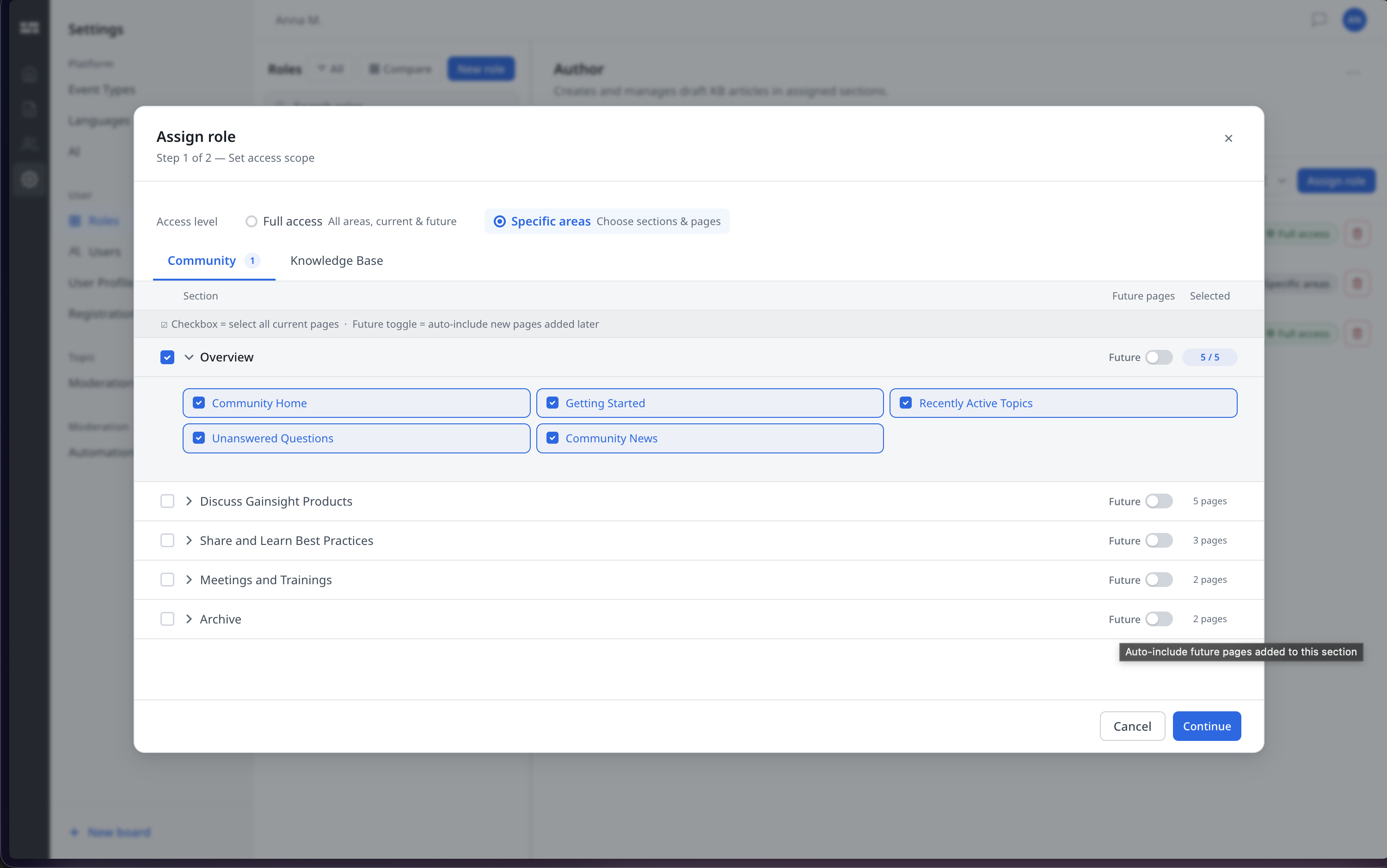The height and width of the screenshot is (868, 1387).
Task: Check the Meetings and Trainings checkbox
Action: point(167,580)
